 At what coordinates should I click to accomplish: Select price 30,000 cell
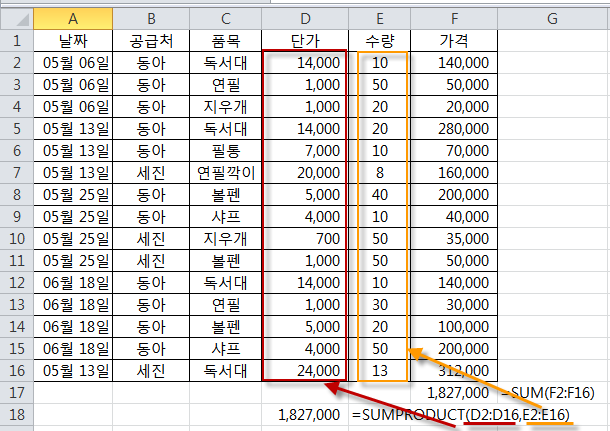[x=454, y=304]
